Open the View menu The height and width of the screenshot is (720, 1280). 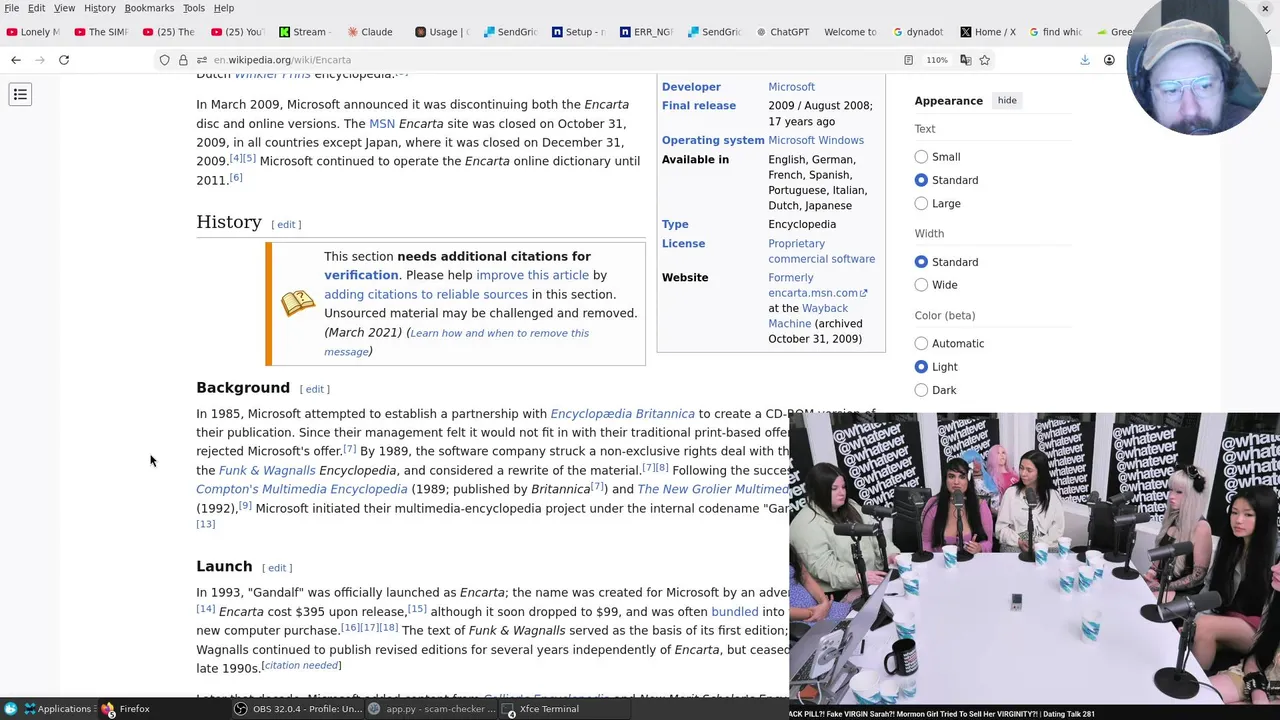[x=64, y=8]
